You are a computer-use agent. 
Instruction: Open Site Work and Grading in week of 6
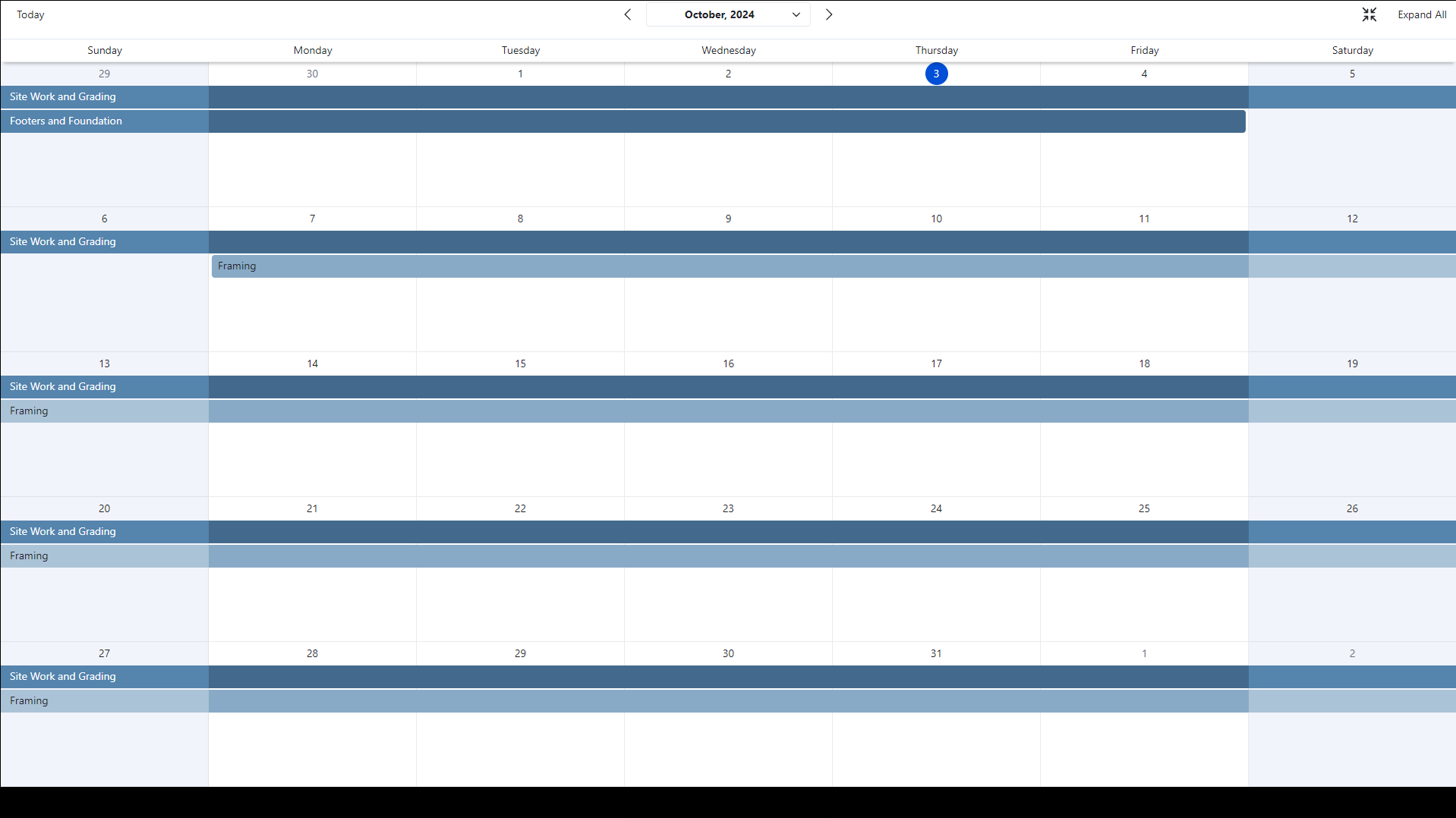728,242
